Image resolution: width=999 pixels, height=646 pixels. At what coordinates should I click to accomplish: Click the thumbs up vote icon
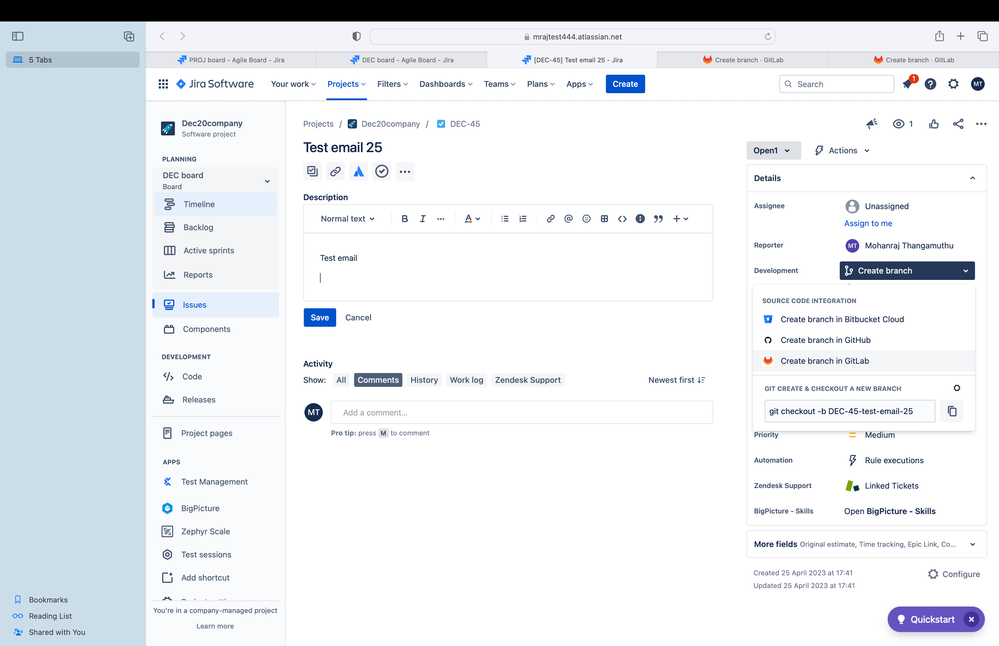[933, 124]
